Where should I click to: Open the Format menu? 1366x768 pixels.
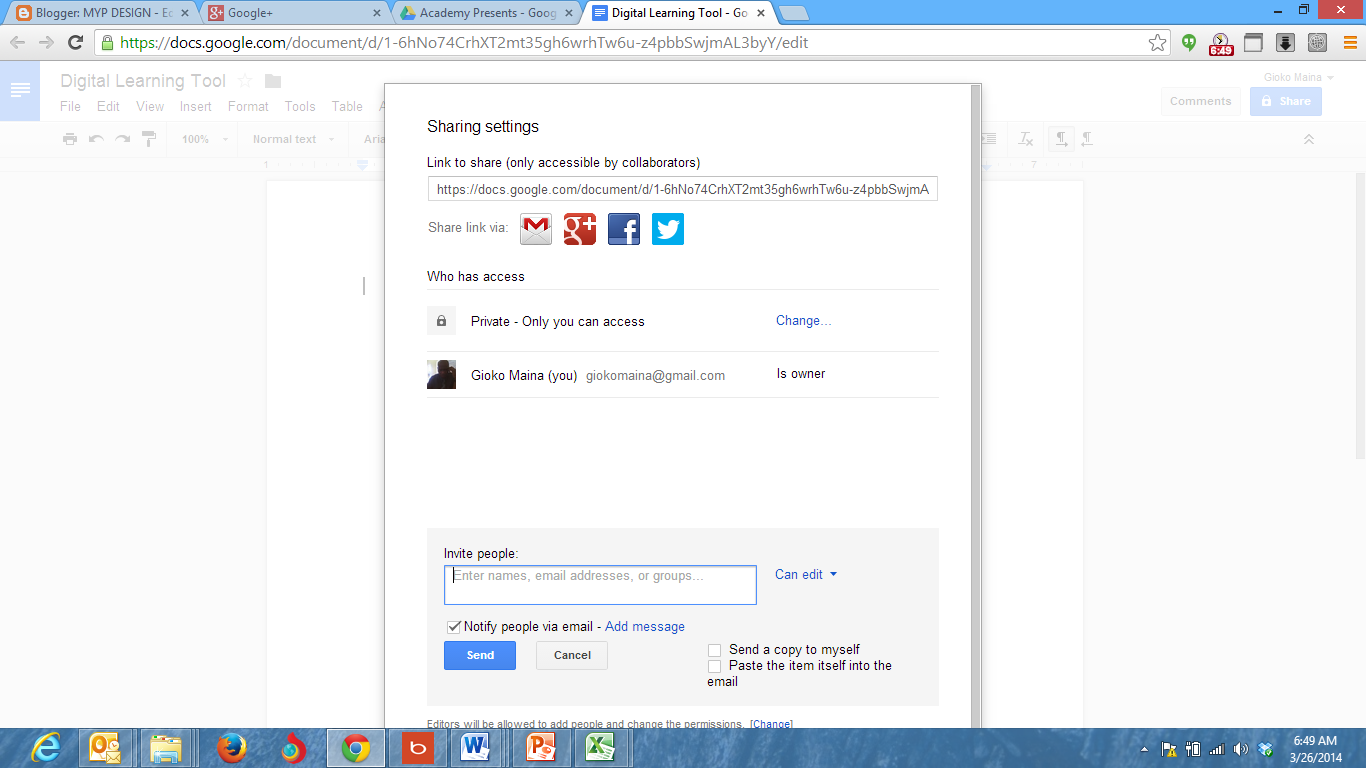click(x=248, y=106)
